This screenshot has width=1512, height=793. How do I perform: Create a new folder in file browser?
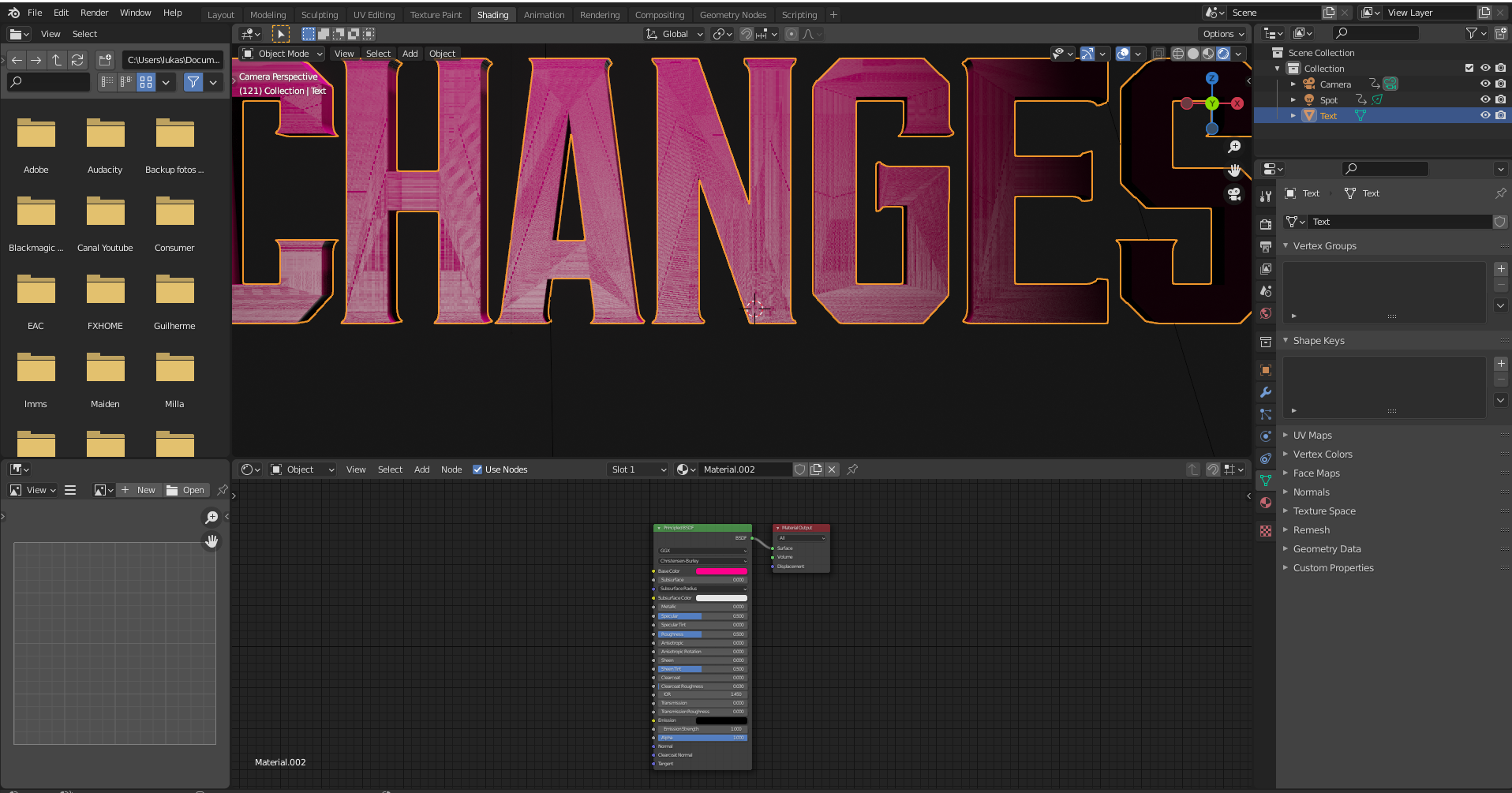(x=105, y=60)
